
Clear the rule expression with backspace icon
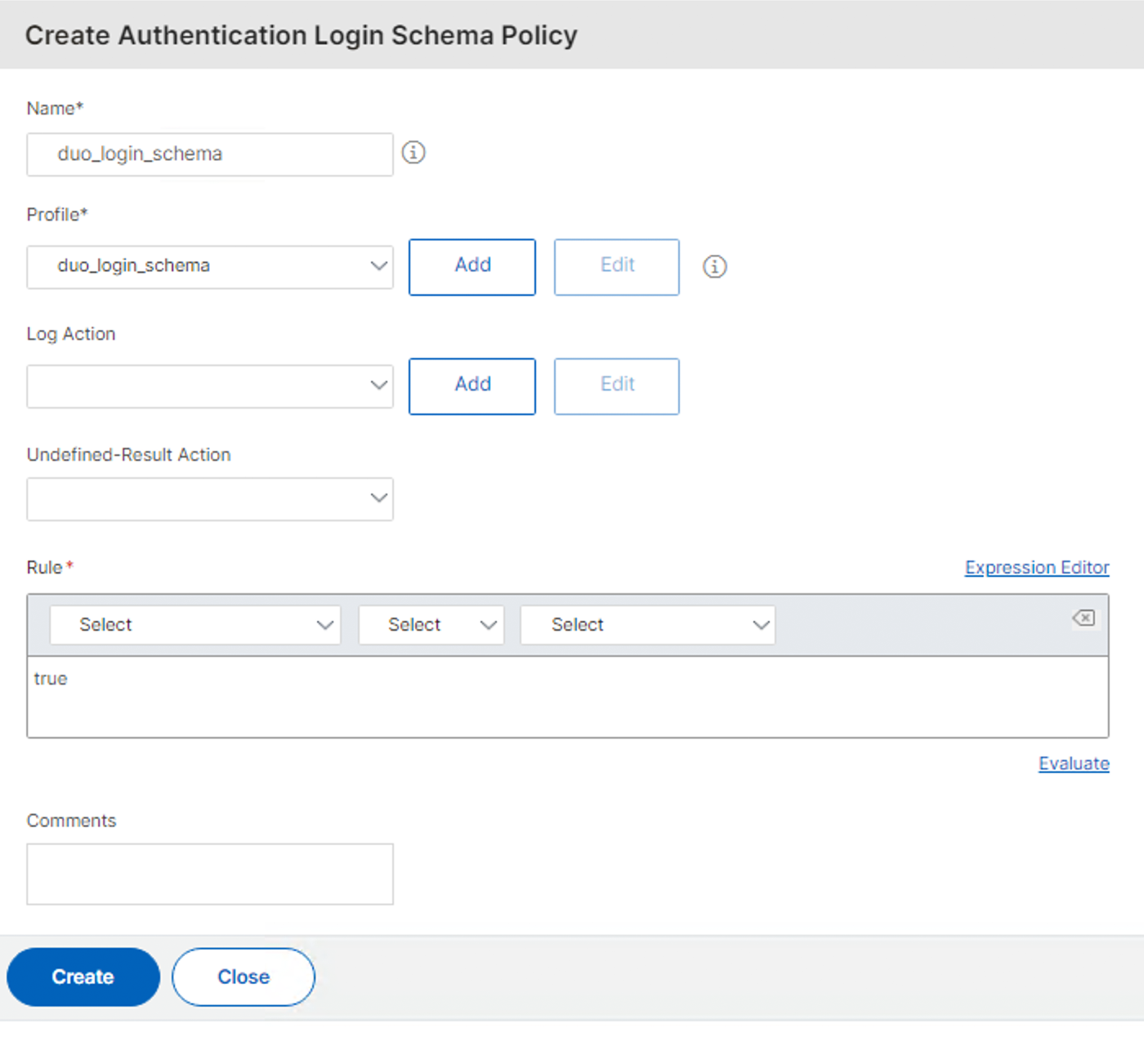tap(1084, 618)
